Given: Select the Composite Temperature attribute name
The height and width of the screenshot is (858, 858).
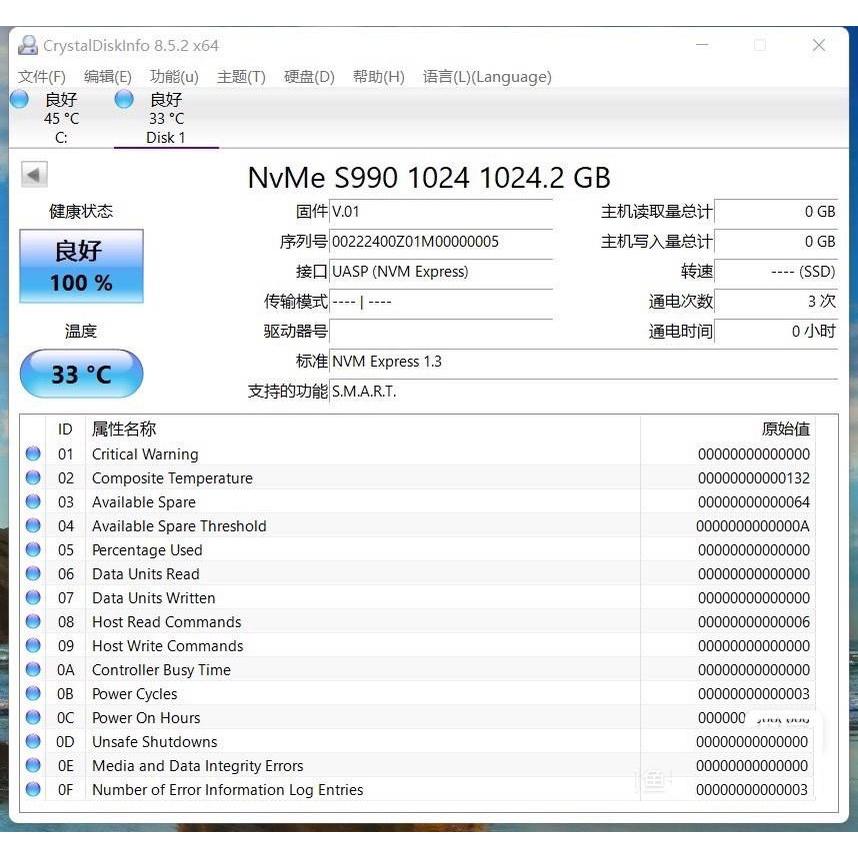Looking at the screenshot, I should click(x=172, y=478).
